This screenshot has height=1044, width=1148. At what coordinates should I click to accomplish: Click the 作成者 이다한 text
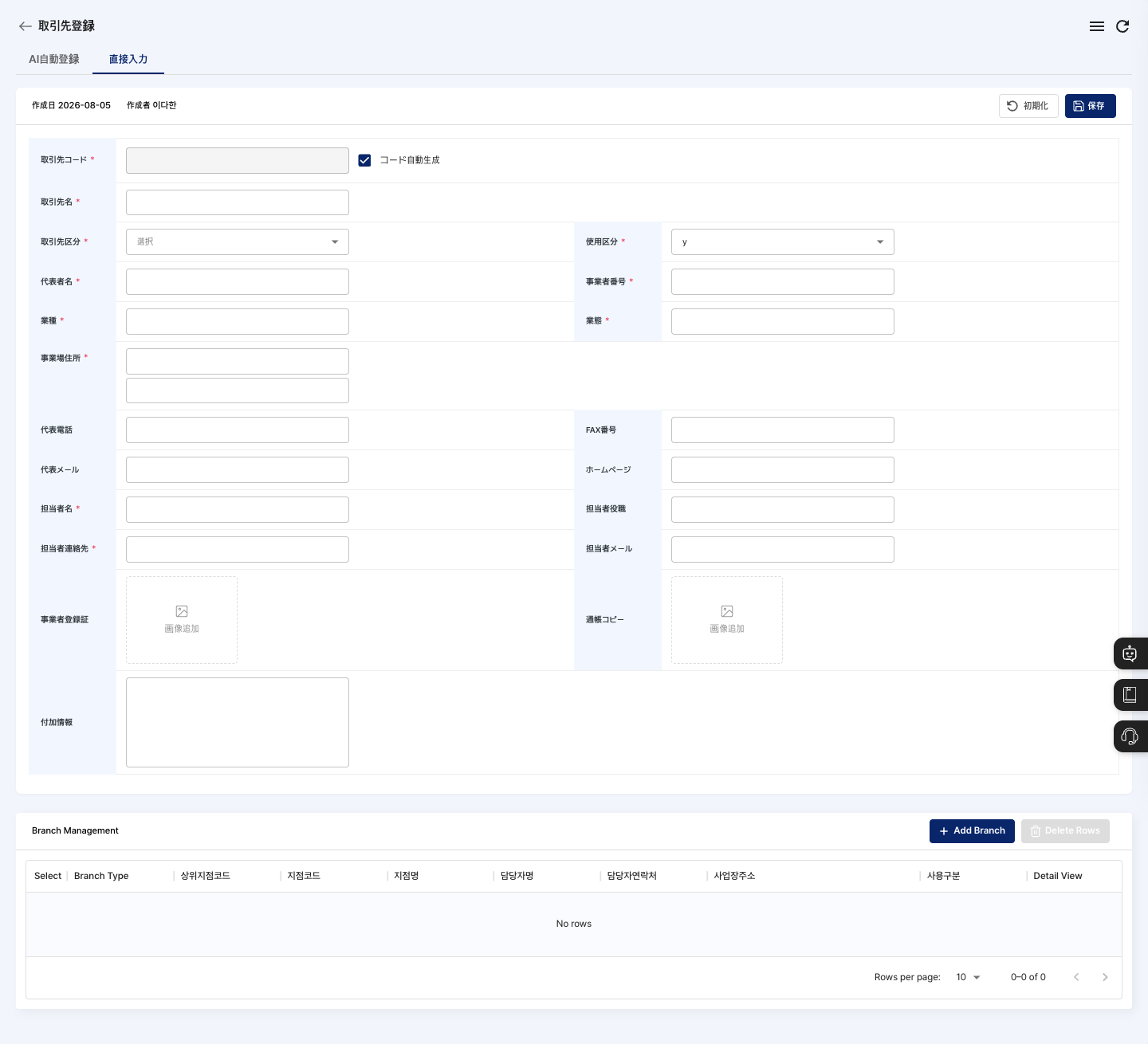coord(151,105)
